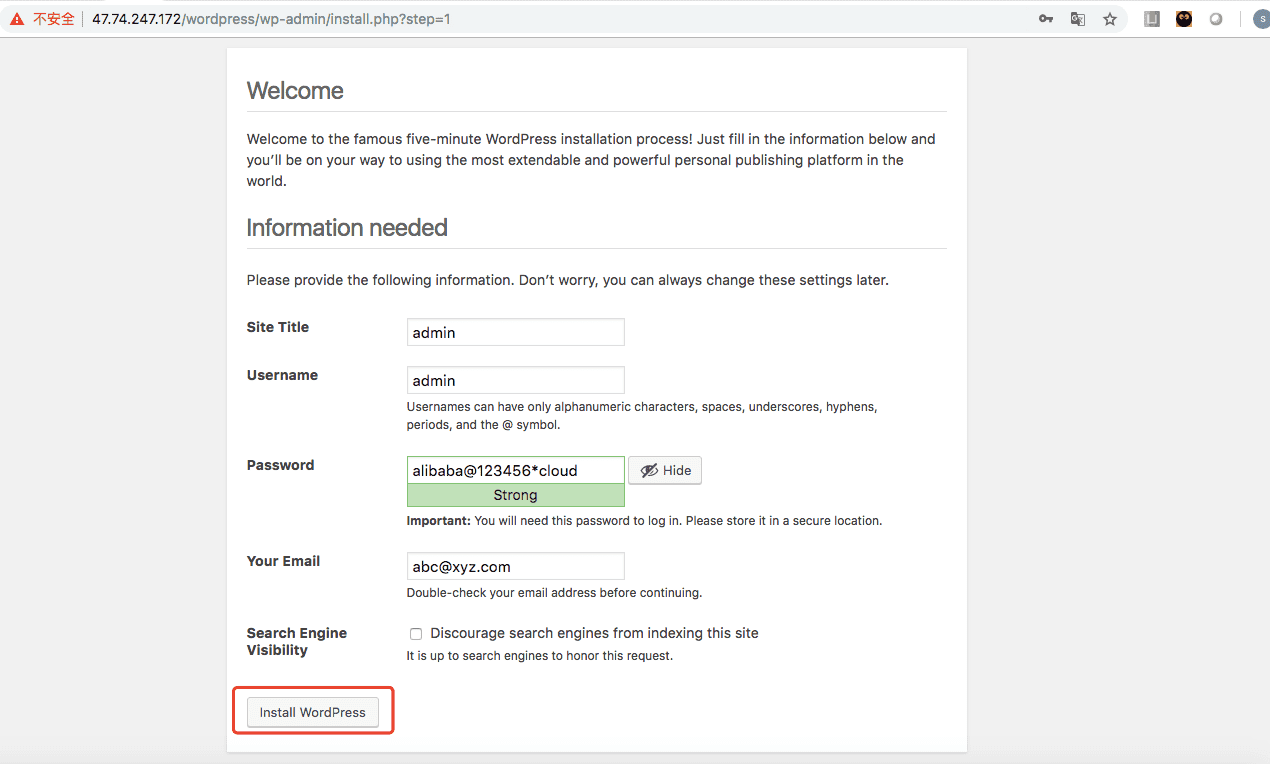The image size is (1270, 764).
Task: Toggle password visibility with Hide button
Action: pos(665,470)
